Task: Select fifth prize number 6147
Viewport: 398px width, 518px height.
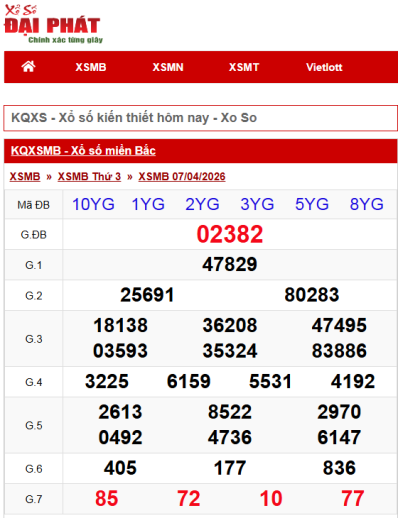Action: [x=339, y=438]
